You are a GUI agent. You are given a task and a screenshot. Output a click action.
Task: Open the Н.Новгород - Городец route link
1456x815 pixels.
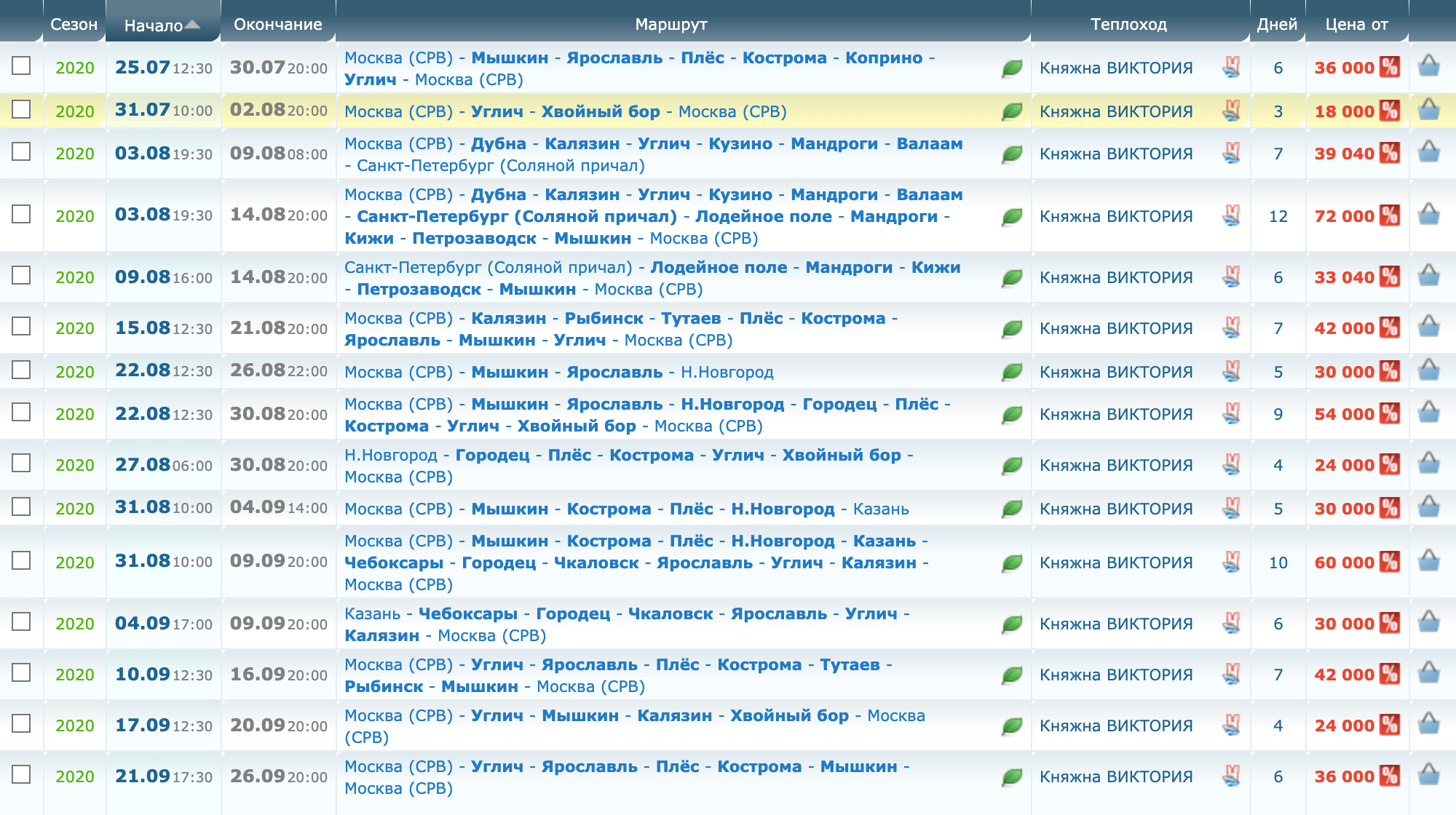[629, 466]
